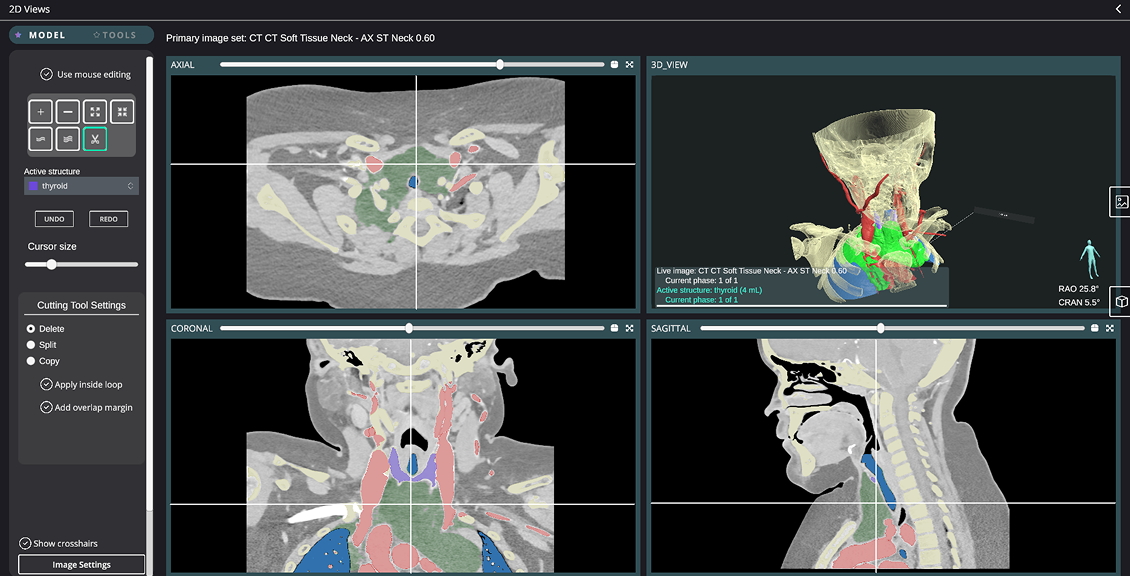Click the 'SAGITTAL' panel label
1130x576 pixels.
point(671,329)
